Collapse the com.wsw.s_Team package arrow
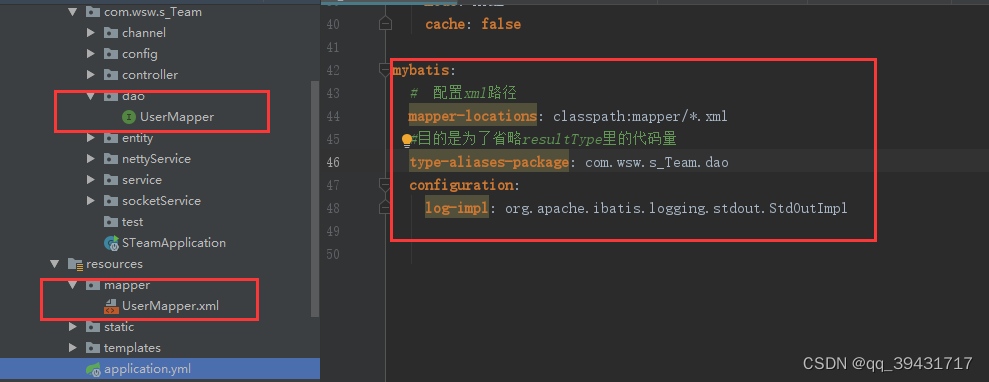This screenshot has width=989, height=382. pos(73,11)
